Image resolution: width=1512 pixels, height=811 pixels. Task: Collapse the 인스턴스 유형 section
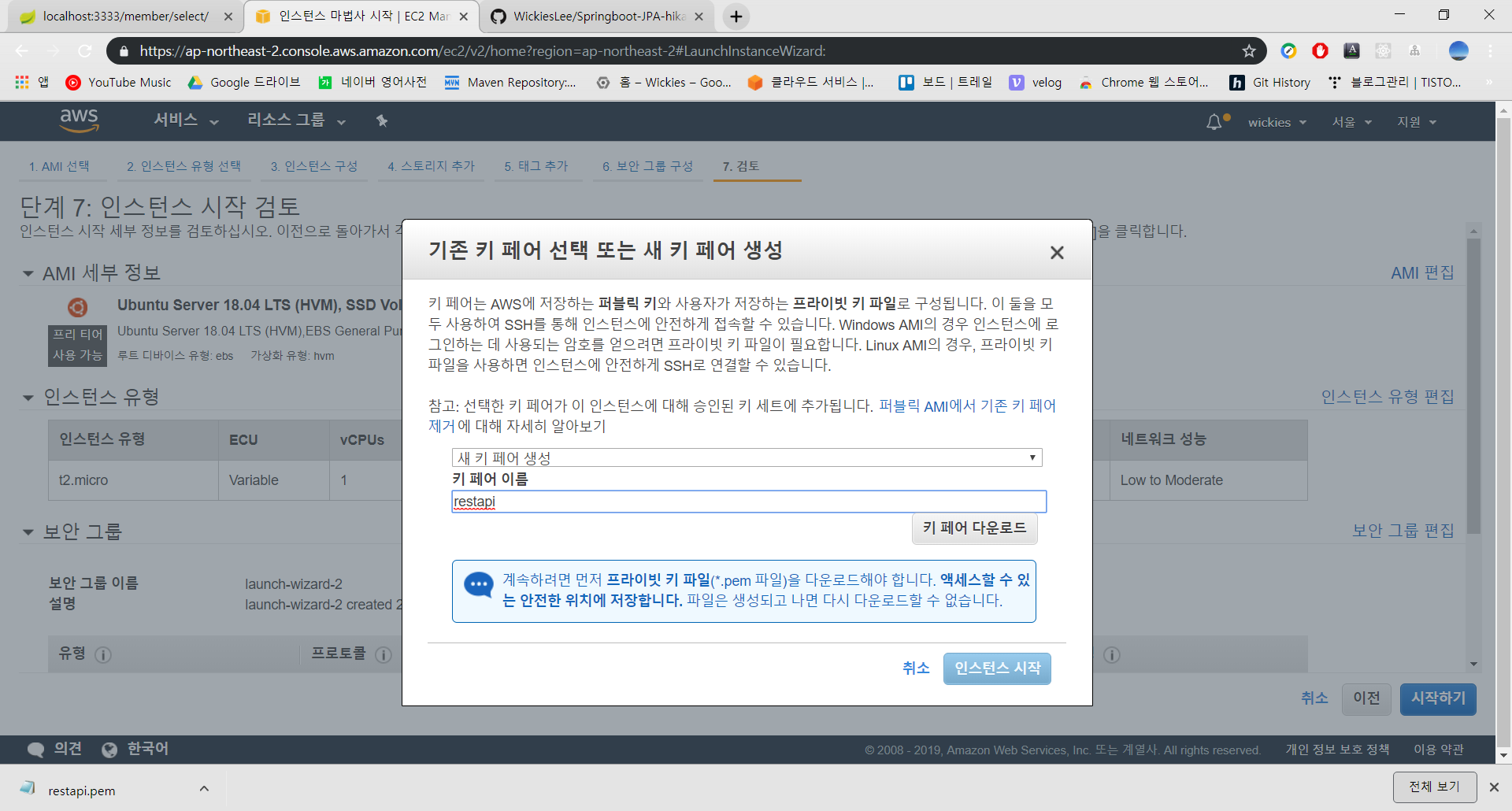click(28, 398)
